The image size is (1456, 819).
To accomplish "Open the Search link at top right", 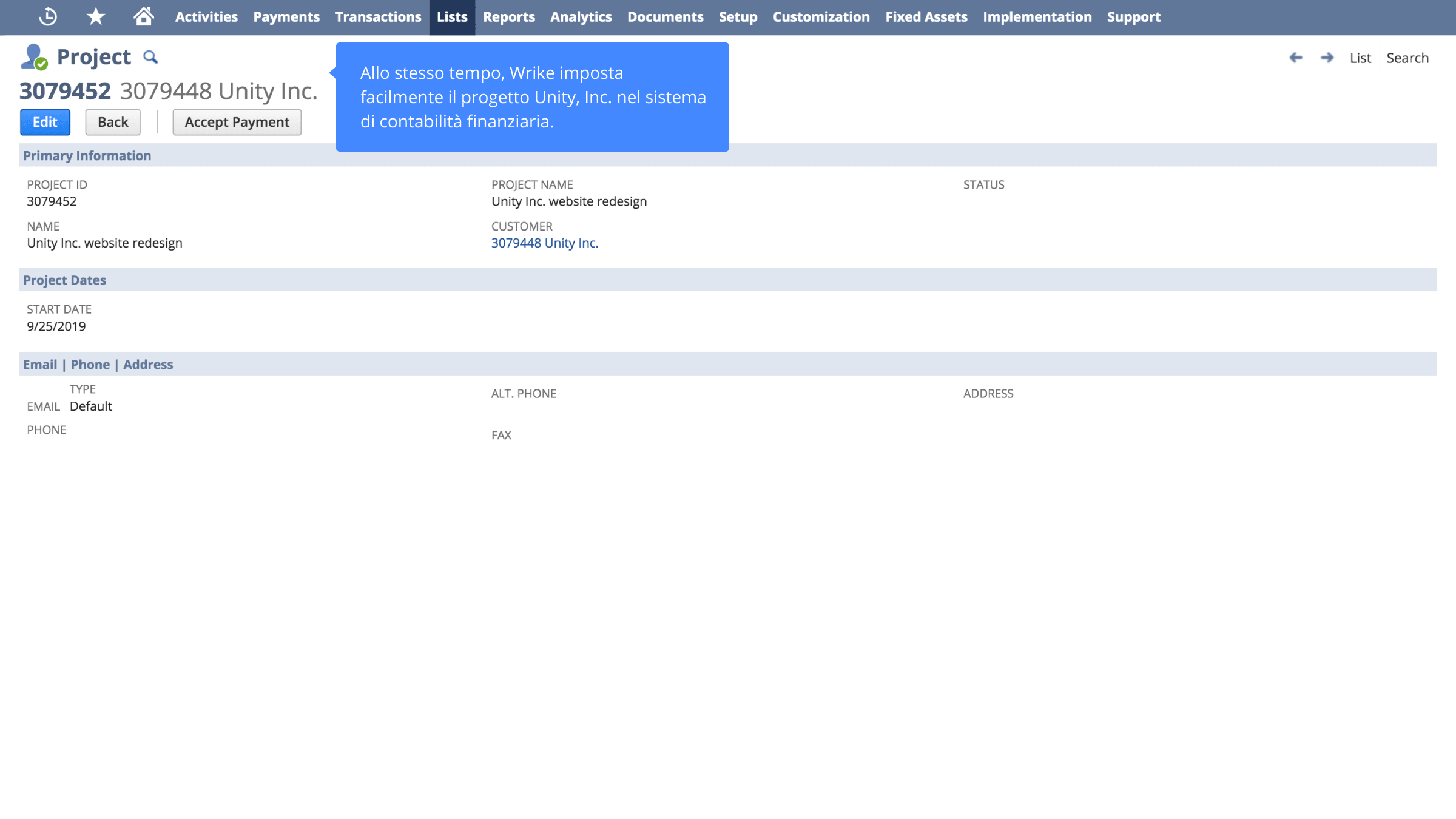I will tap(1407, 58).
